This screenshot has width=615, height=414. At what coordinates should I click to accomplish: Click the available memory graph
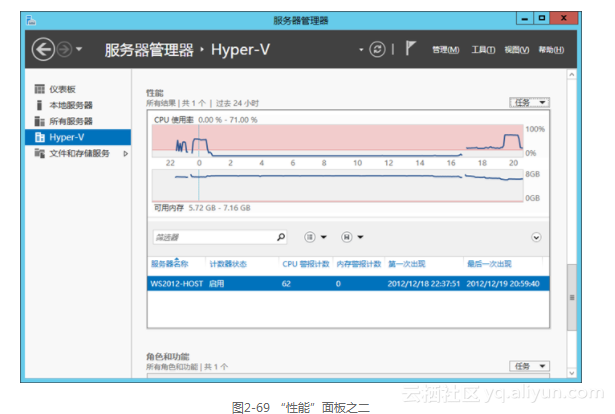tap(338, 185)
